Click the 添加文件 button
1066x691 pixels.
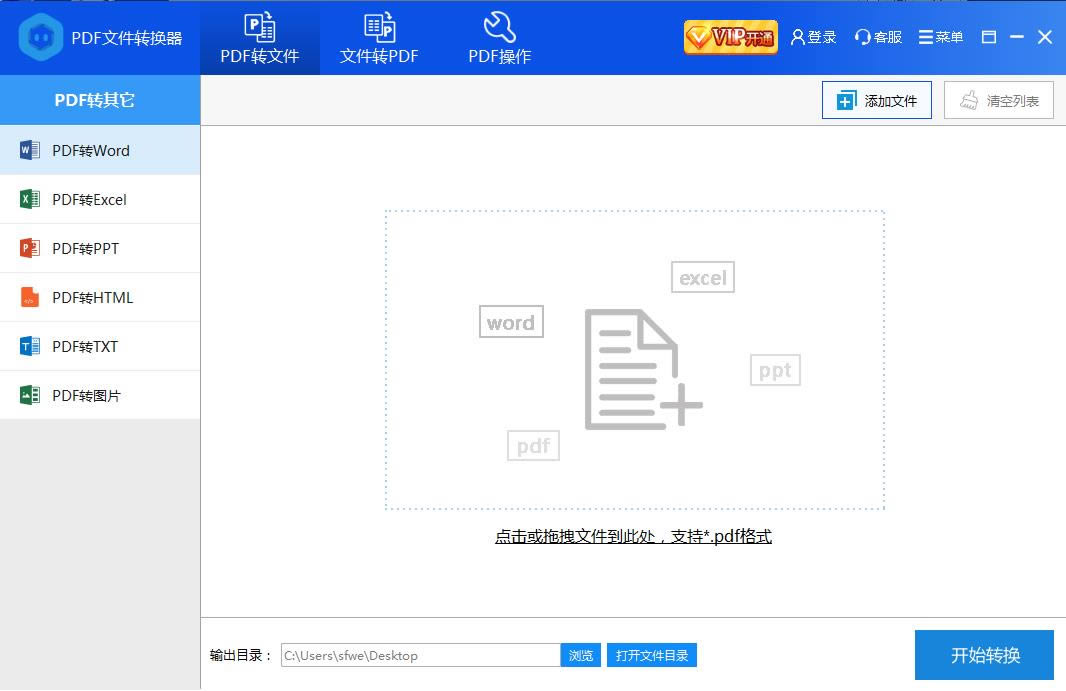(x=876, y=101)
